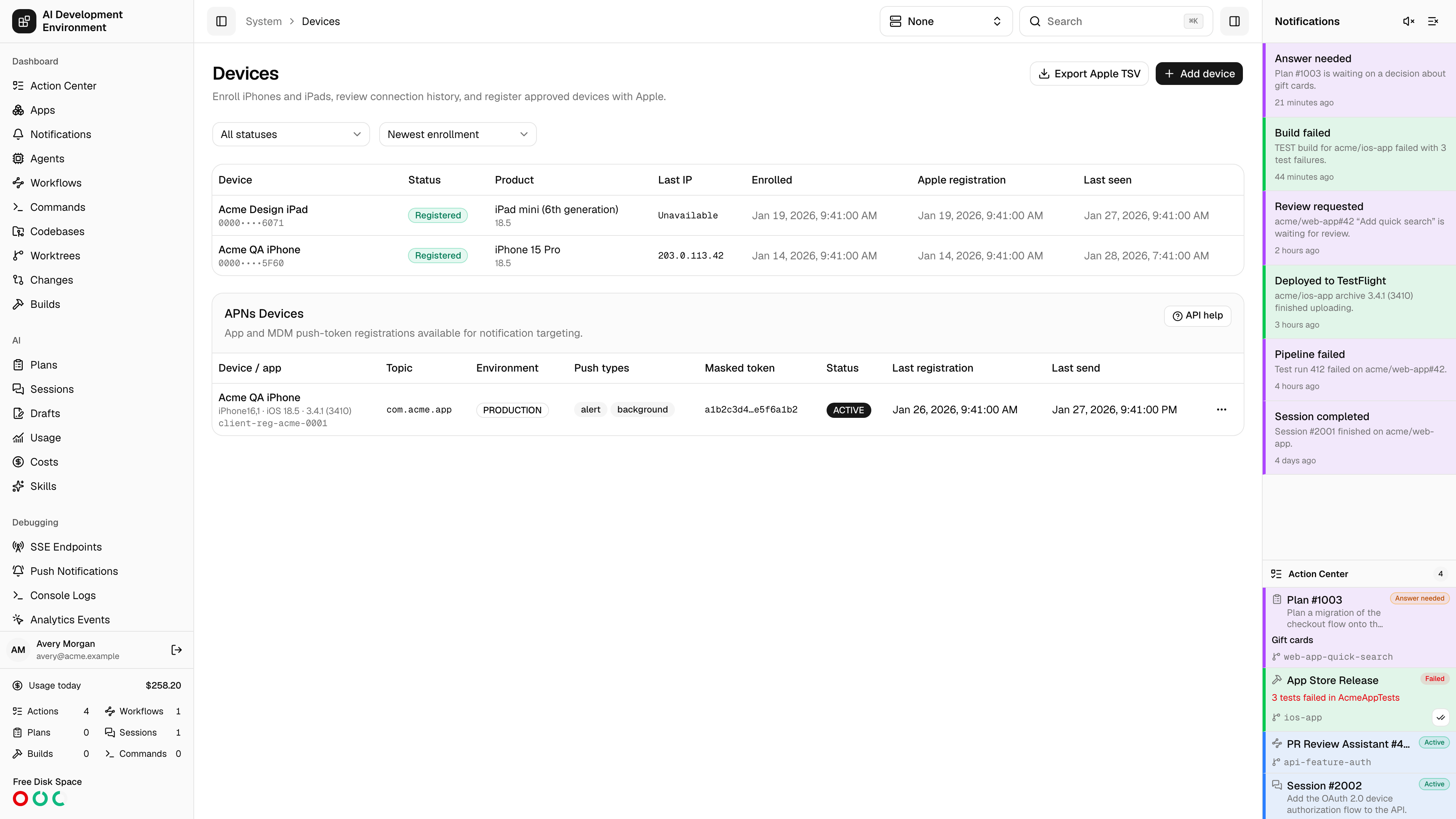Click the Usage chart icon
This screenshot has width=1456, height=819.
tap(18, 438)
